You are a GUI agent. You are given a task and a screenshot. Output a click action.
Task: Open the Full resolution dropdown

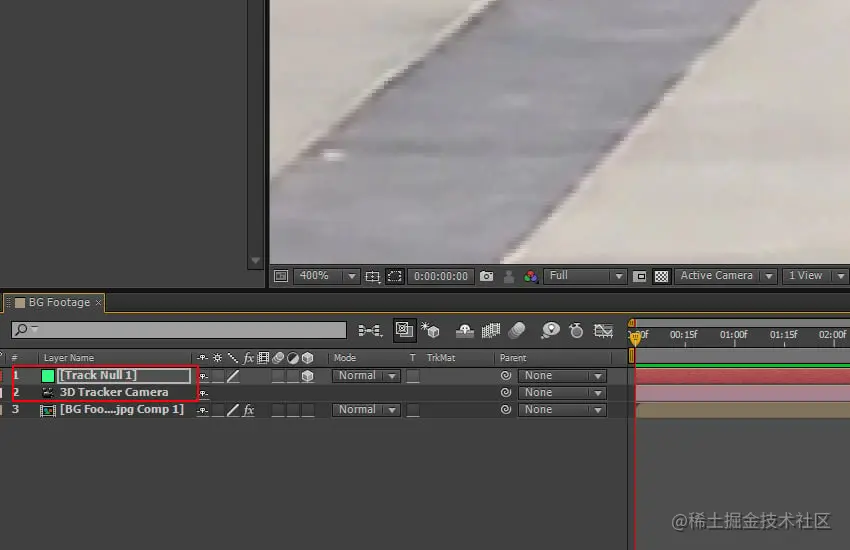pos(585,276)
